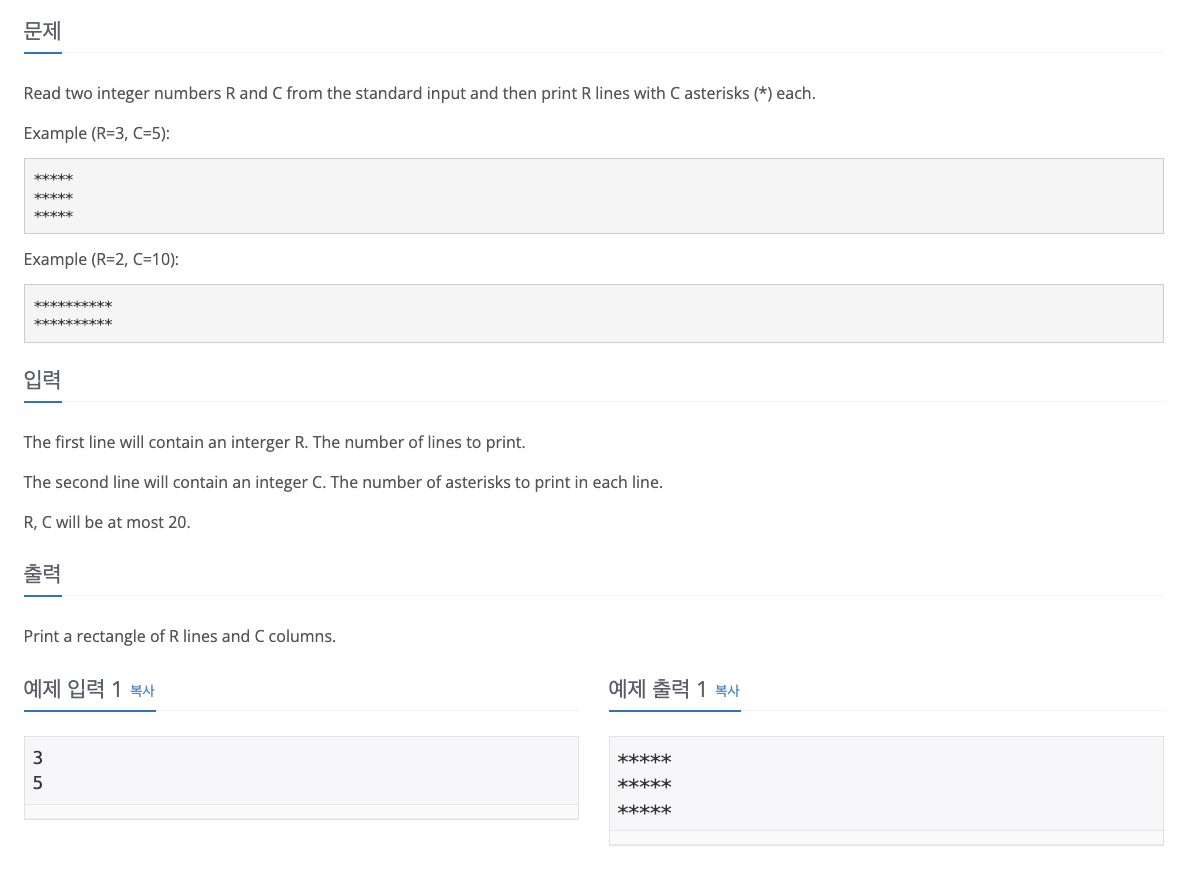The image size is (1196, 870).
Task: Click the 입력 section heading
Action: click(43, 380)
